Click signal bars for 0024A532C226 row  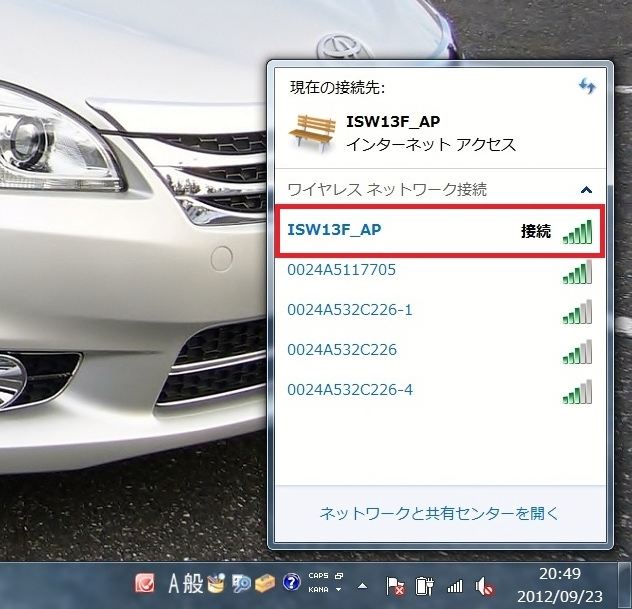click(x=578, y=352)
